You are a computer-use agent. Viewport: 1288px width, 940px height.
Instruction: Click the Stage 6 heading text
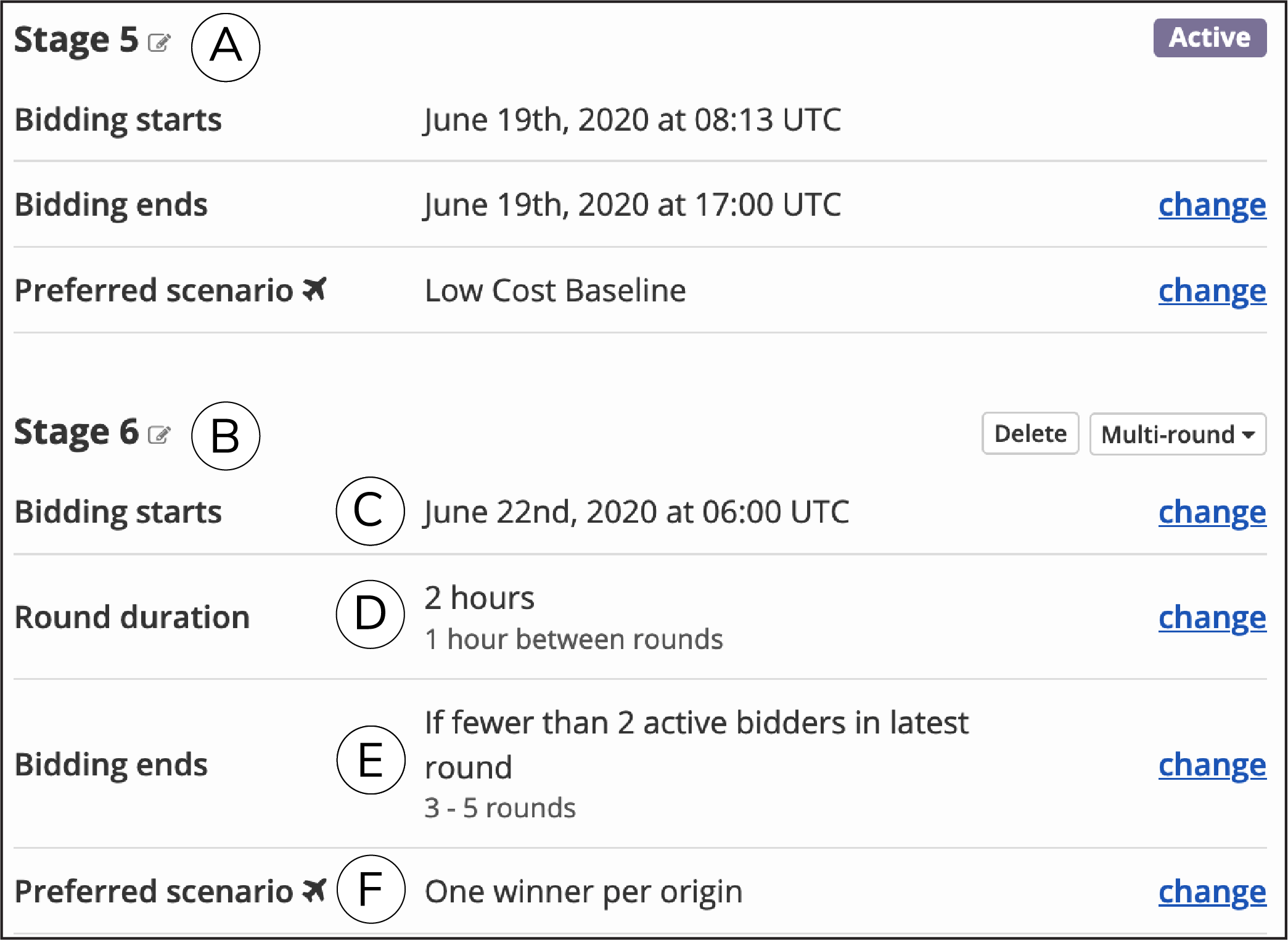coord(76,432)
